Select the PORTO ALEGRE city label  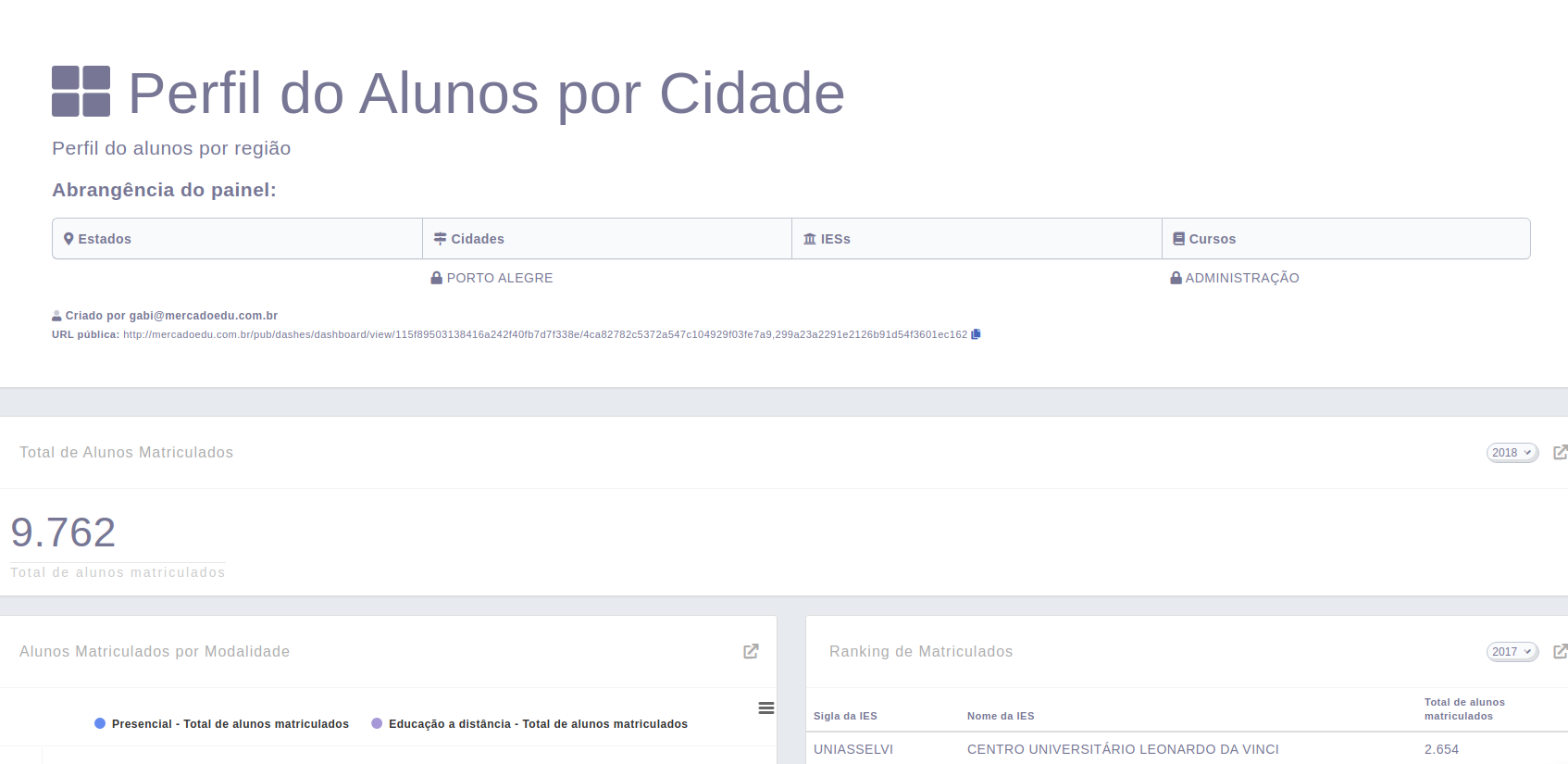500,278
